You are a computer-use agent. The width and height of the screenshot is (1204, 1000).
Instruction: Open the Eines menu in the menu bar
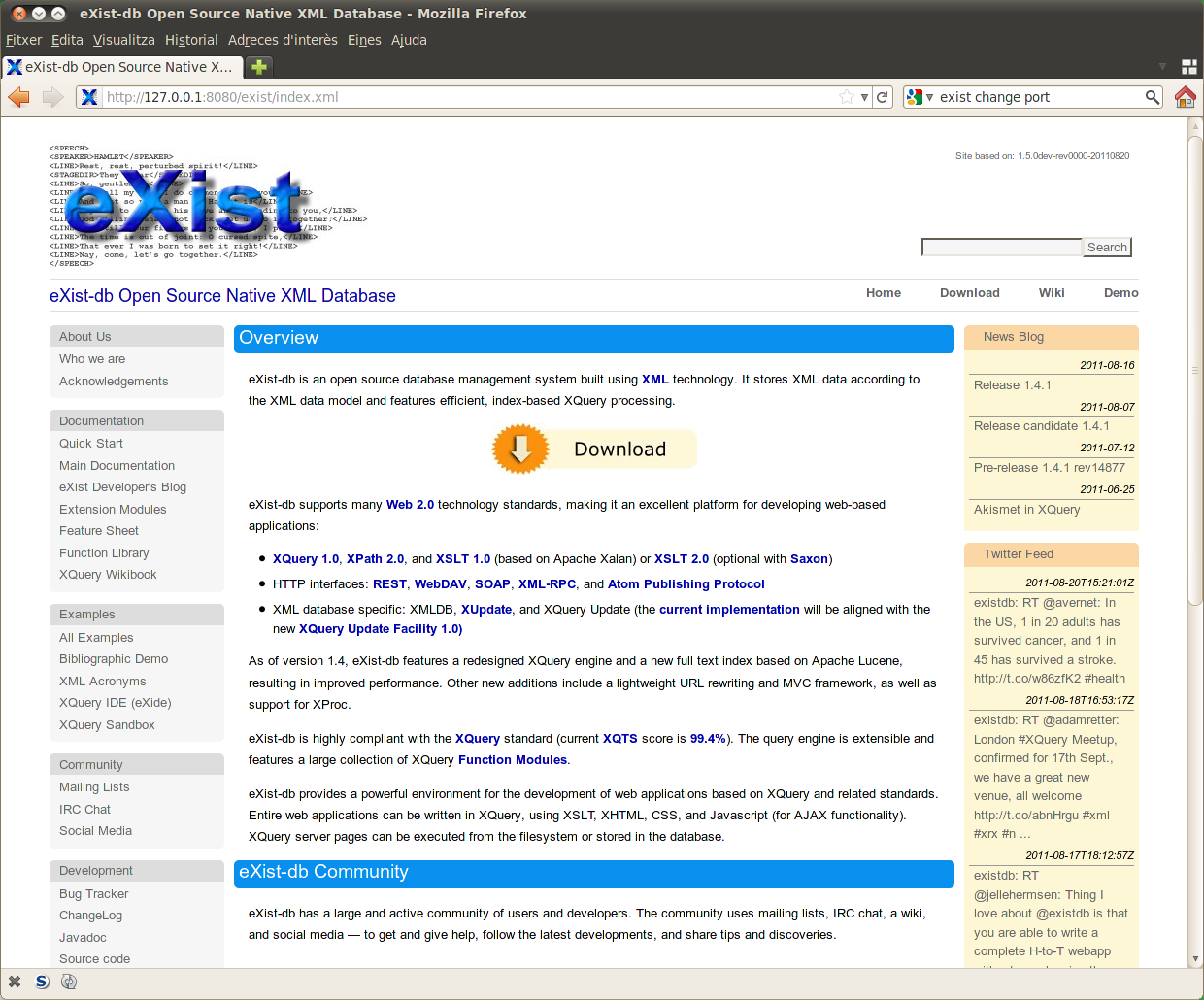click(364, 40)
